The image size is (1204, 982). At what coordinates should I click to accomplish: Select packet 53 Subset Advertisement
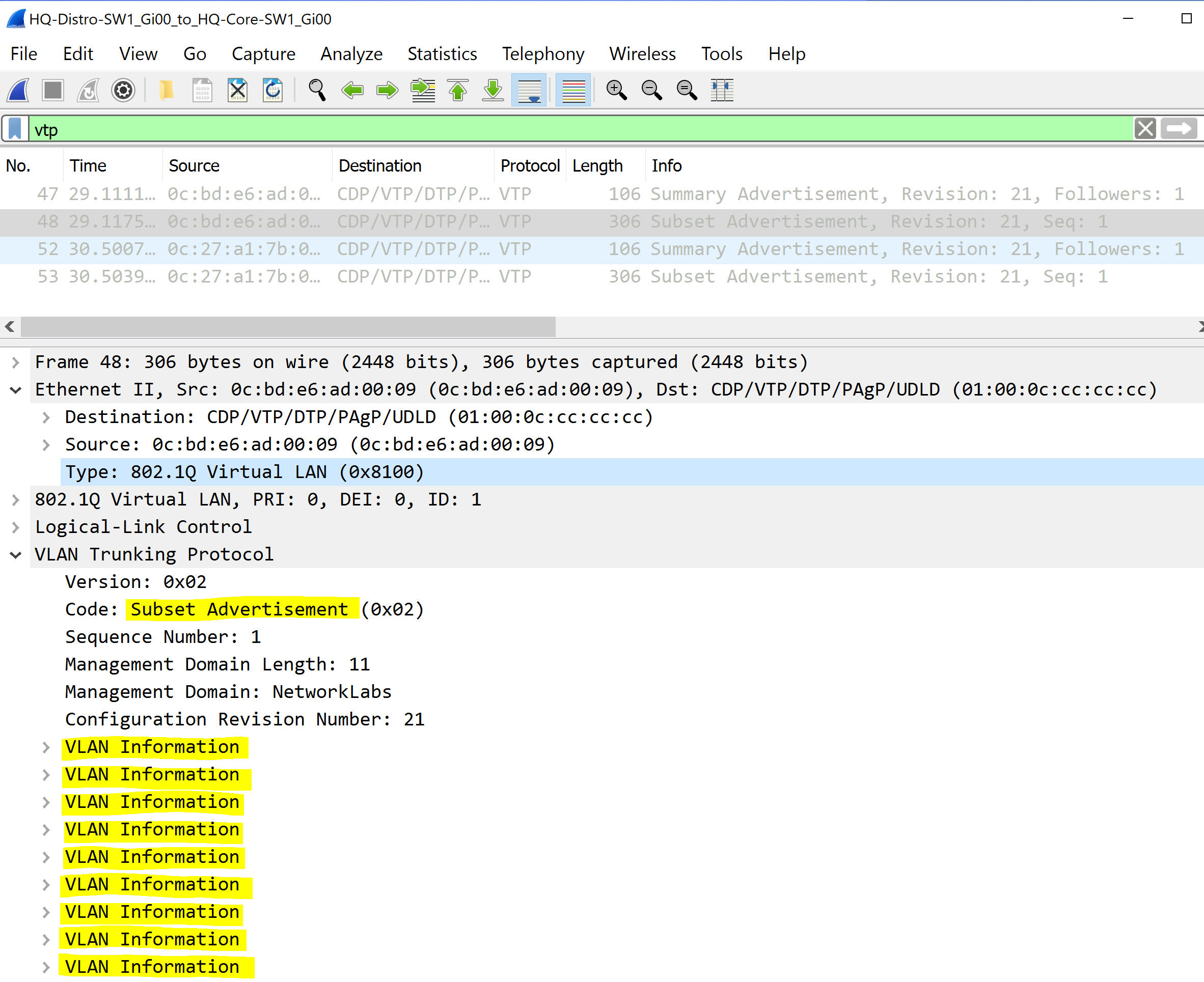click(x=602, y=277)
